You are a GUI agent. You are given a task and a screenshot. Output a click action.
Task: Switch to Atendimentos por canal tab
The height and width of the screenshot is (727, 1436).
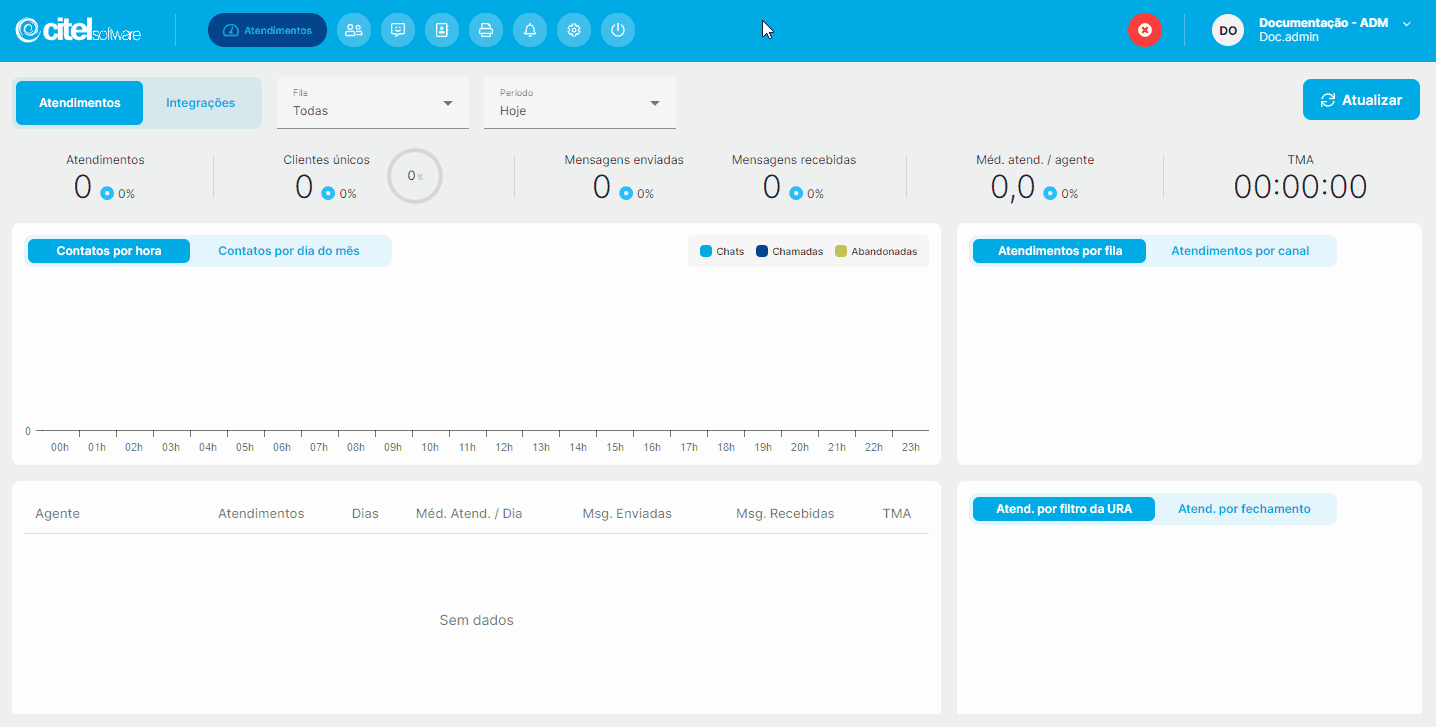pyautogui.click(x=1240, y=251)
